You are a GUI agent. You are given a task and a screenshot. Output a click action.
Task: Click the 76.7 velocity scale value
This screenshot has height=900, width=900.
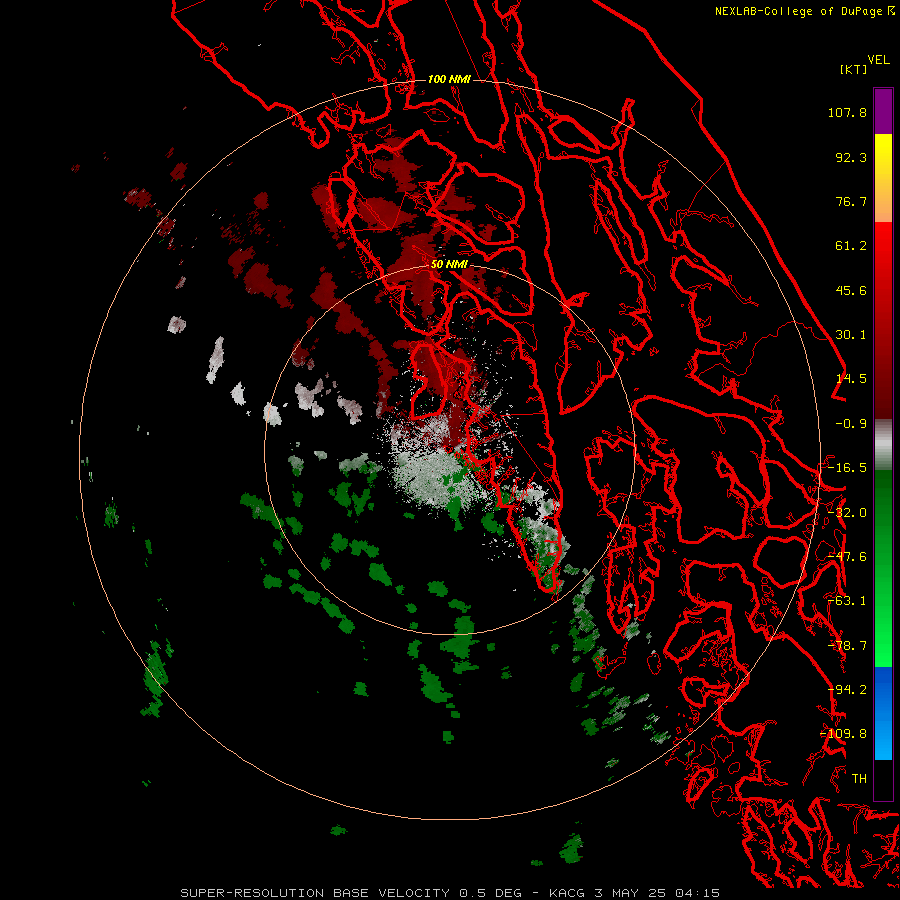pos(851,201)
